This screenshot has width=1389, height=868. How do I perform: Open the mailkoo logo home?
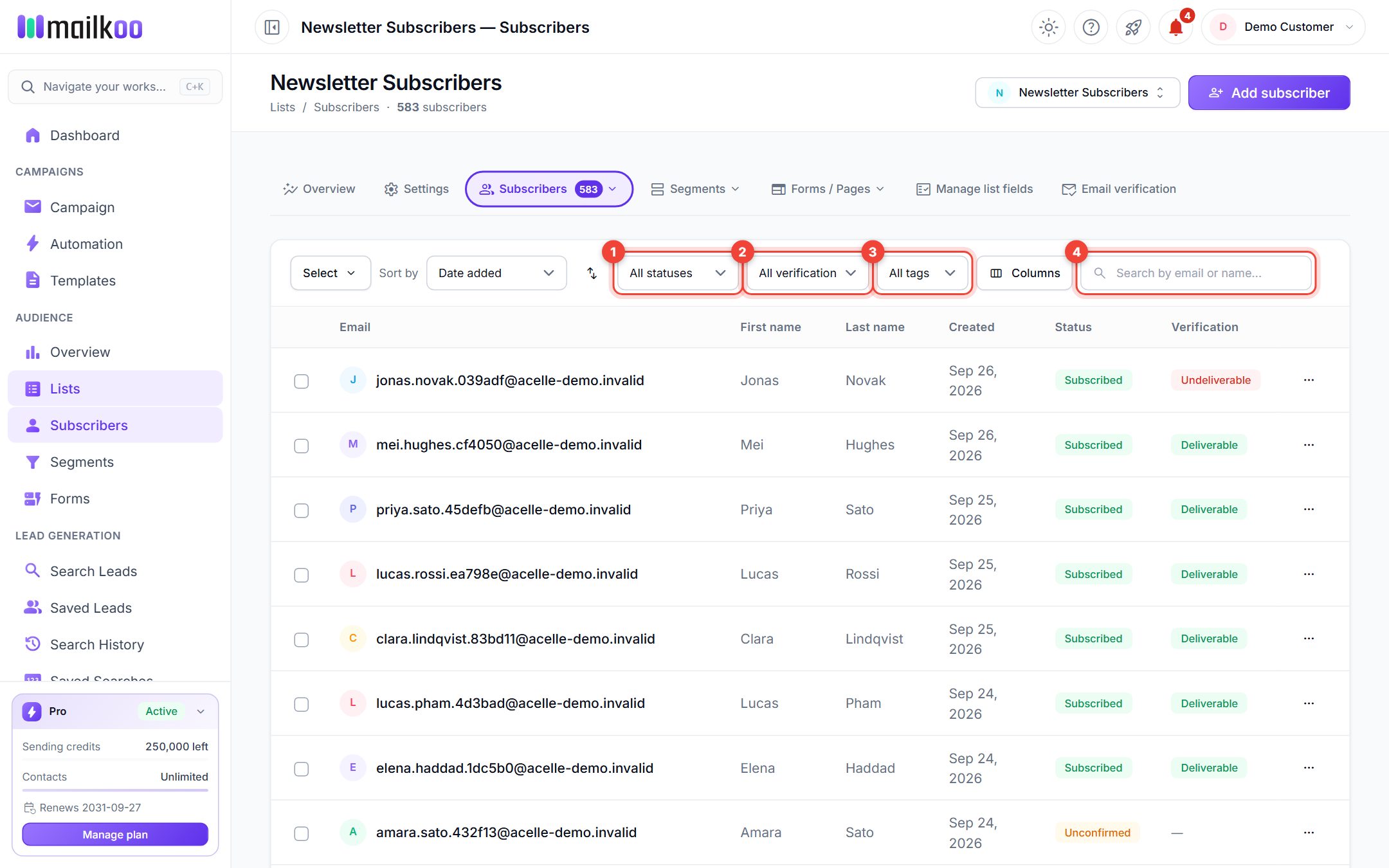80,27
